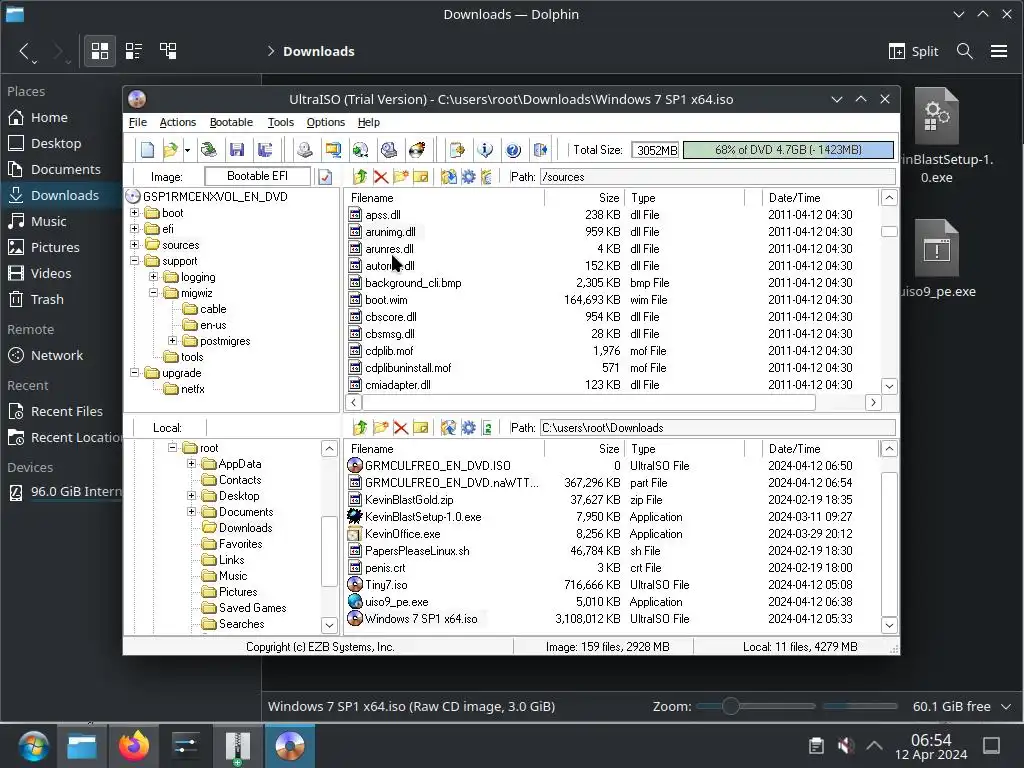
Task: Click the Convert image toolbar icon
Action: (x=360, y=150)
